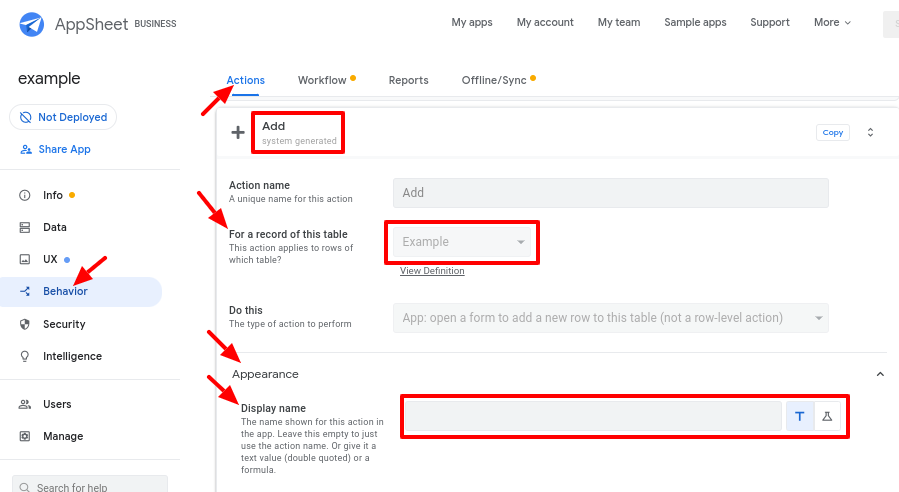This screenshot has width=899, height=492.
Task: Click the Intelligence lightbulb icon
Action: tap(25, 356)
